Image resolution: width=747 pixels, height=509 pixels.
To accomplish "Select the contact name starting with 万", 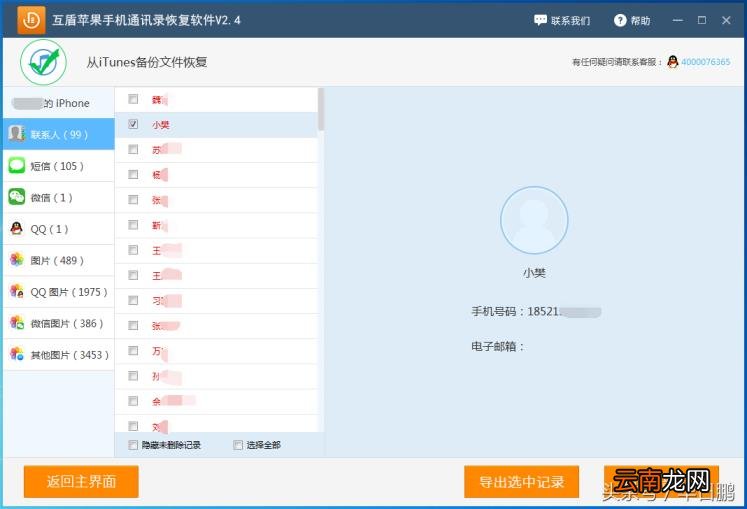I will tap(160, 352).
